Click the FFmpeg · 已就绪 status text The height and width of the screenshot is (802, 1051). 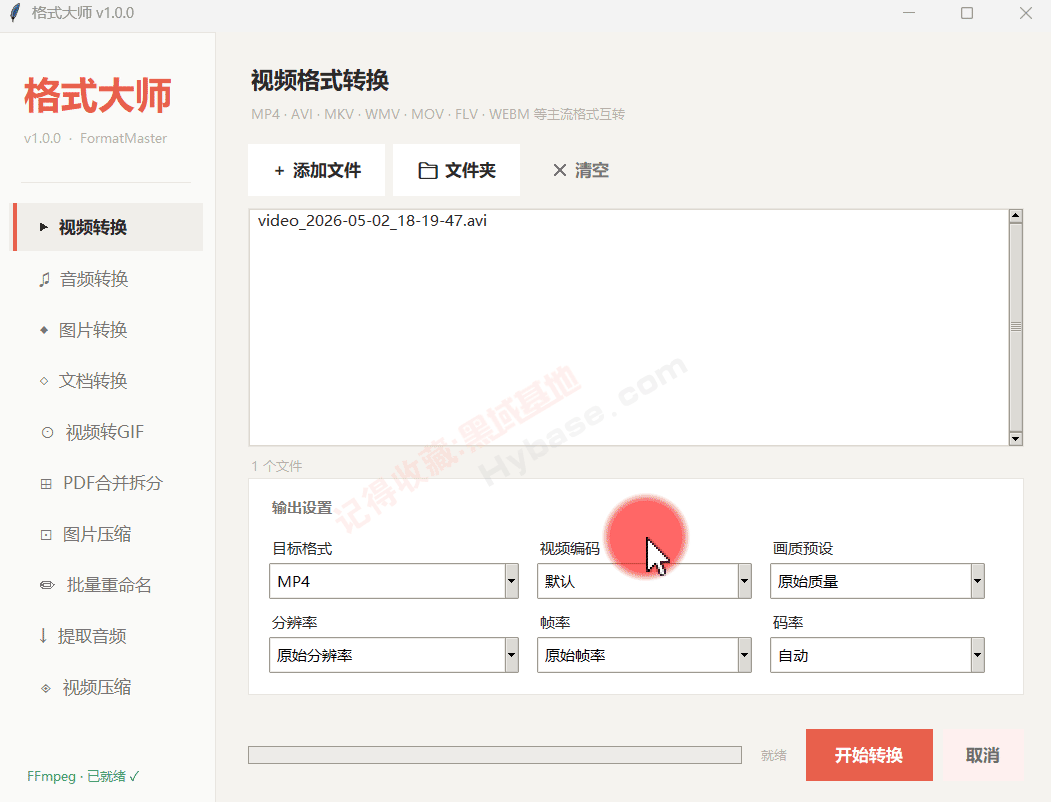coord(83,777)
